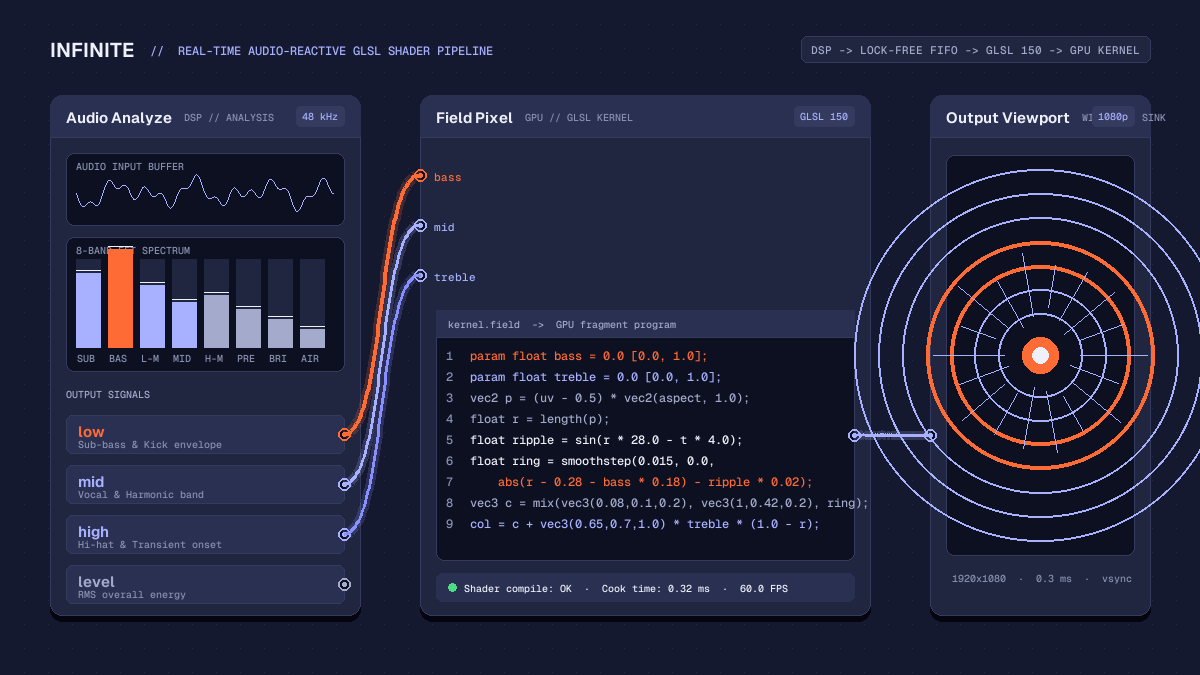Click code line 7 'abs(r - 0.28 - bass'
This screenshot has width=1200, height=675.
click(x=655, y=482)
